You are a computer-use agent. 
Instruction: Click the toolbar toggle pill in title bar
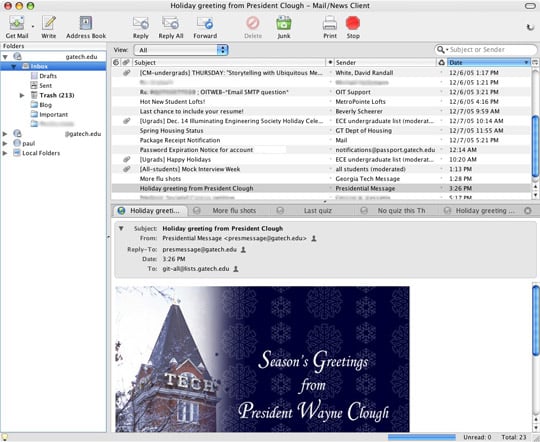[x=530, y=6]
